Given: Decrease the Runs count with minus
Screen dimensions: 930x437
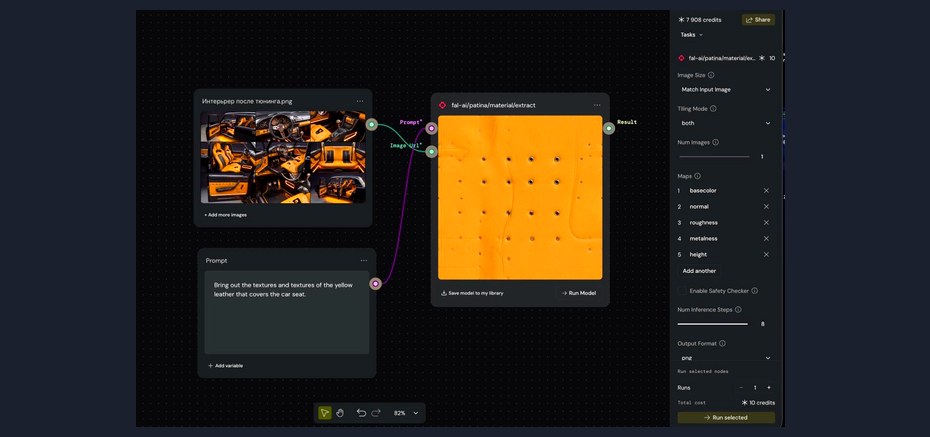Looking at the screenshot, I should coord(741,387).
